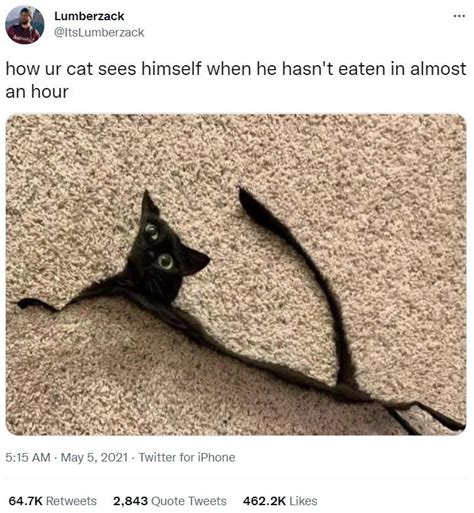The image size is (474, 513).
Task: Click the Retweets label
Action: (x=71, y=501)
